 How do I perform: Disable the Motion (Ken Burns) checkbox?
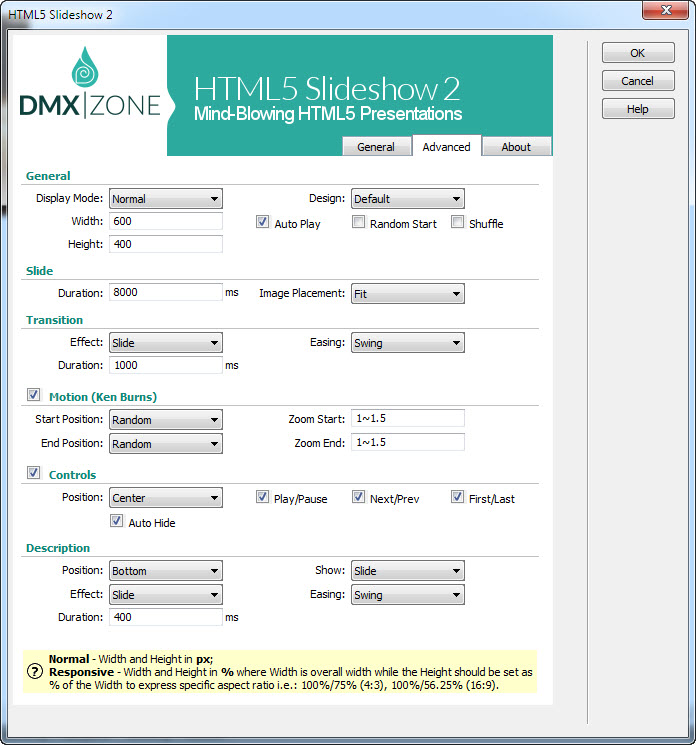point(33,395)
